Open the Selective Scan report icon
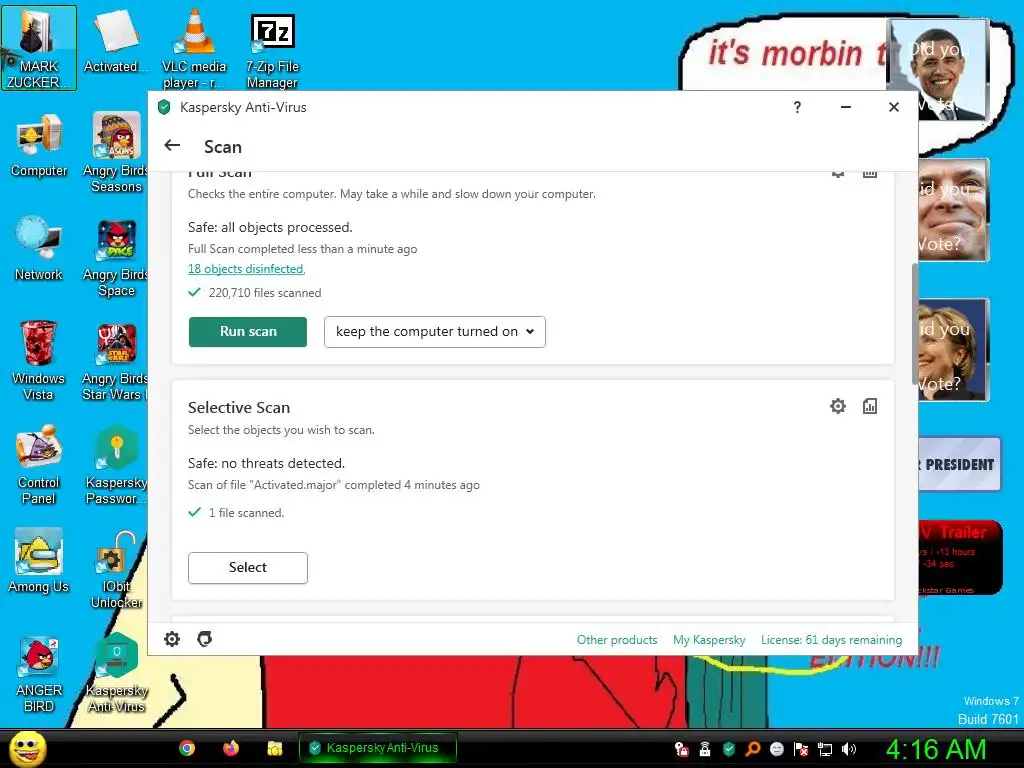Viewport: 1024px width, 768px height. pos(870,406)
